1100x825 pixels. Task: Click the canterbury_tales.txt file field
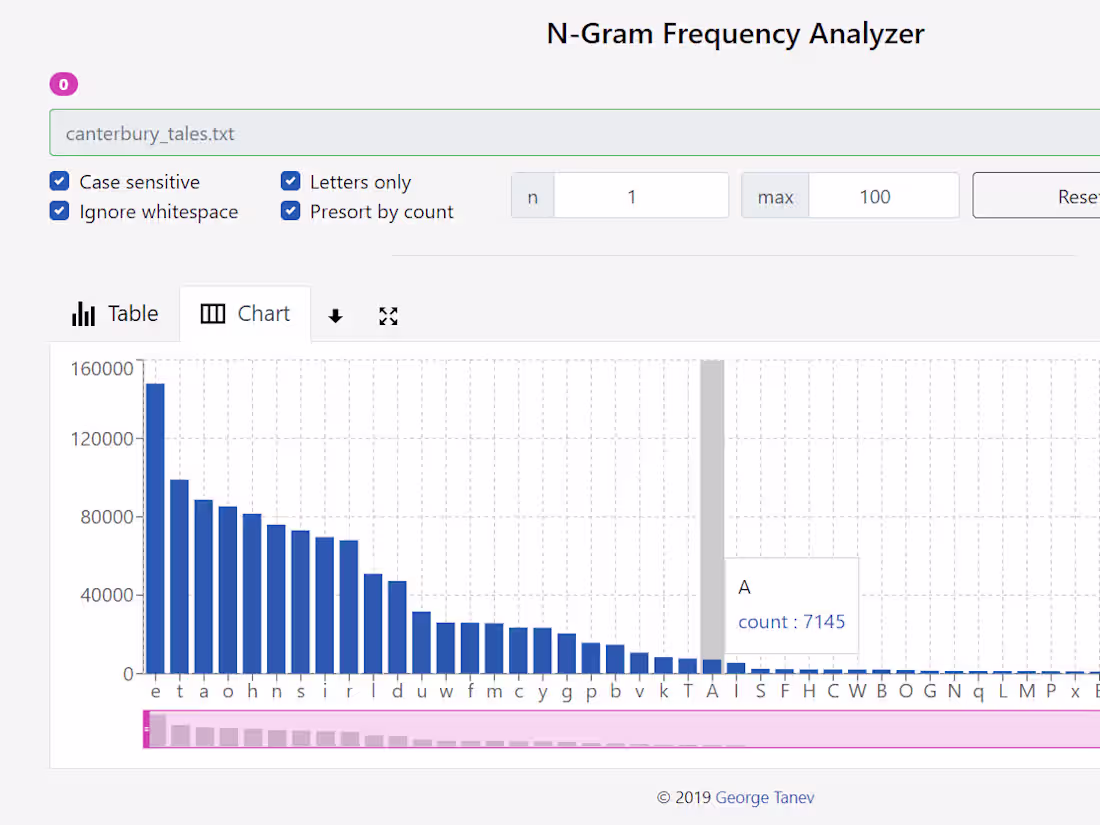click(400, 132)
